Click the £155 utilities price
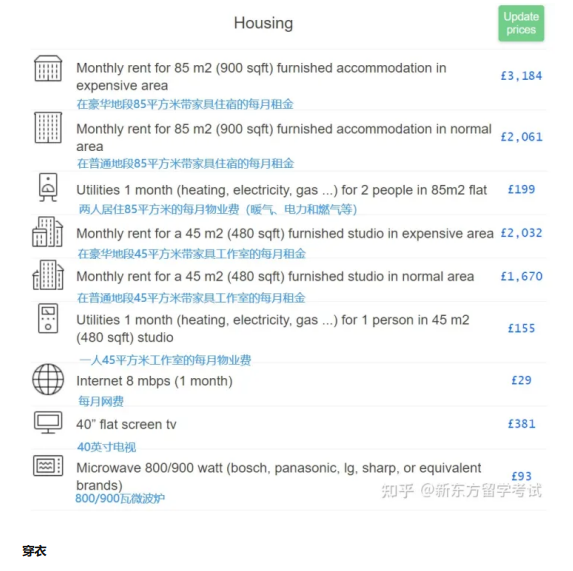573x571 pixels. [521, 328]
